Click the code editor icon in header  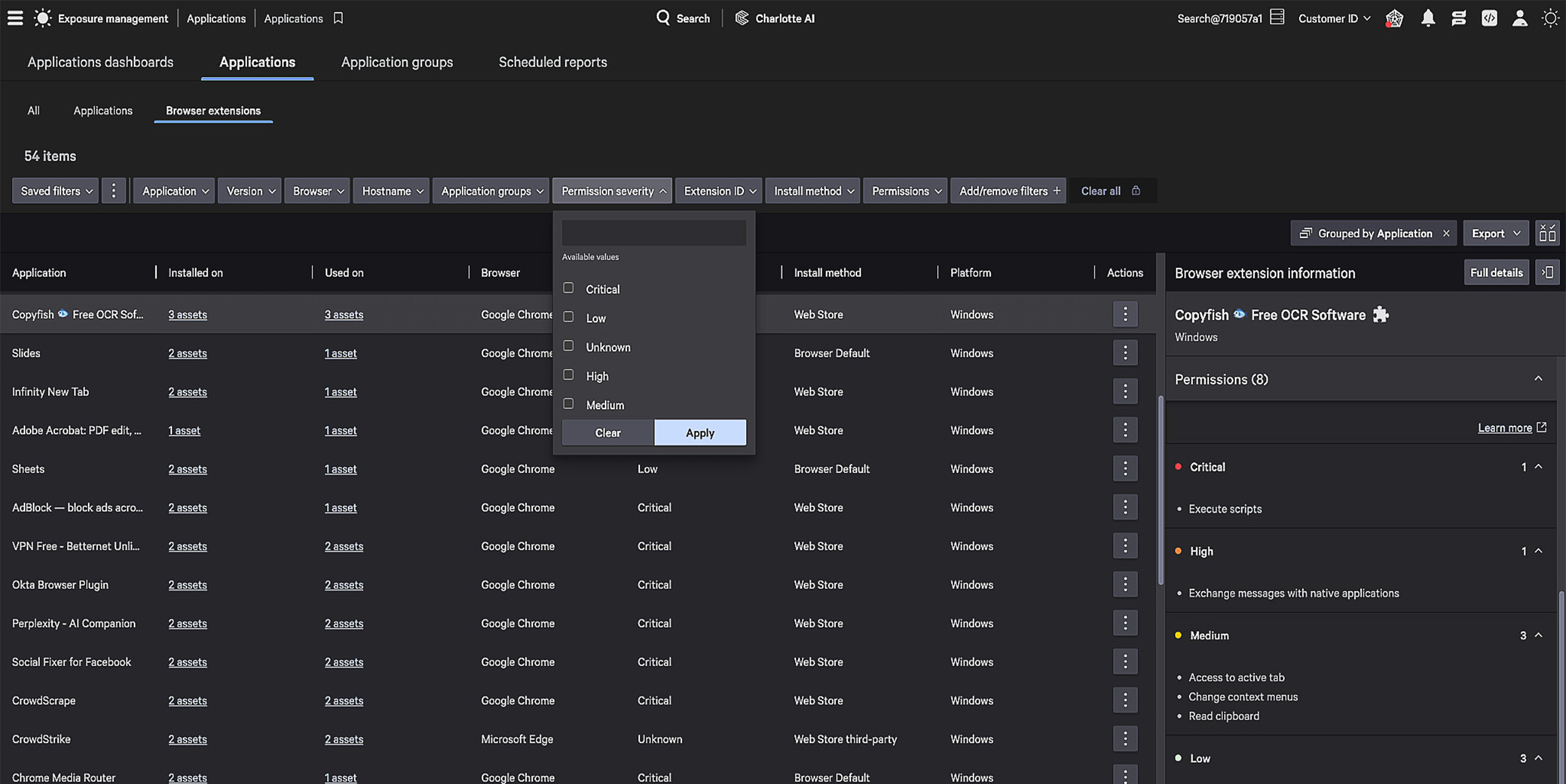click(x=1489, y=18)
